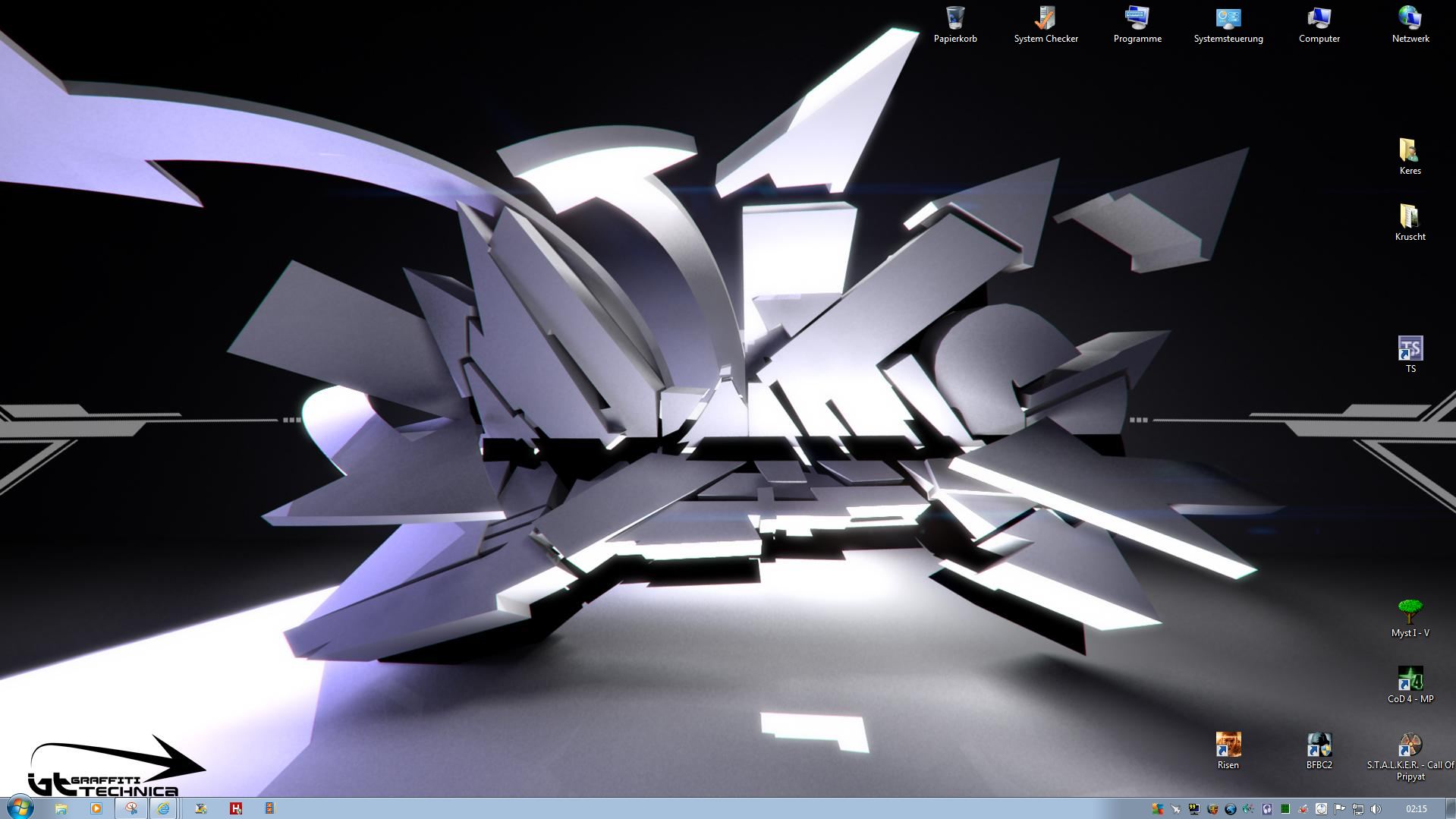
Task: Click the clock showing 02:15
Action: click(1417, 809)
